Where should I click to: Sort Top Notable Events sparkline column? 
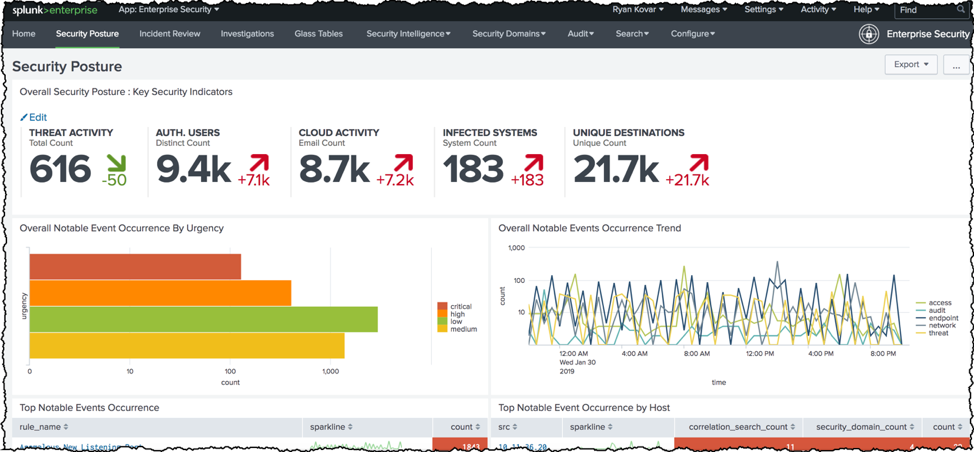(332, 427)
